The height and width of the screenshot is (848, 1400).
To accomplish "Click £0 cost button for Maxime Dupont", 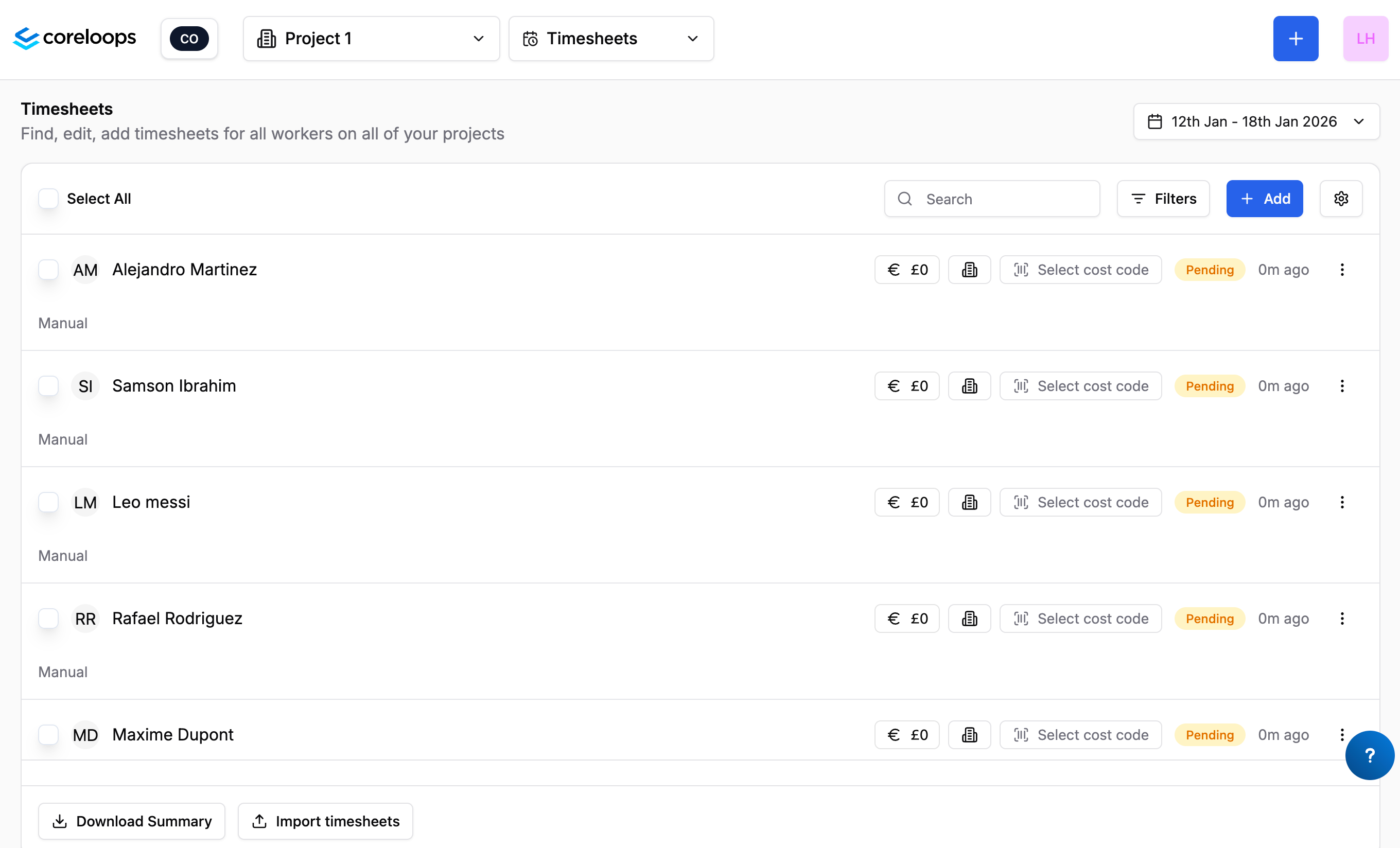I will click(x=907, y=735).
